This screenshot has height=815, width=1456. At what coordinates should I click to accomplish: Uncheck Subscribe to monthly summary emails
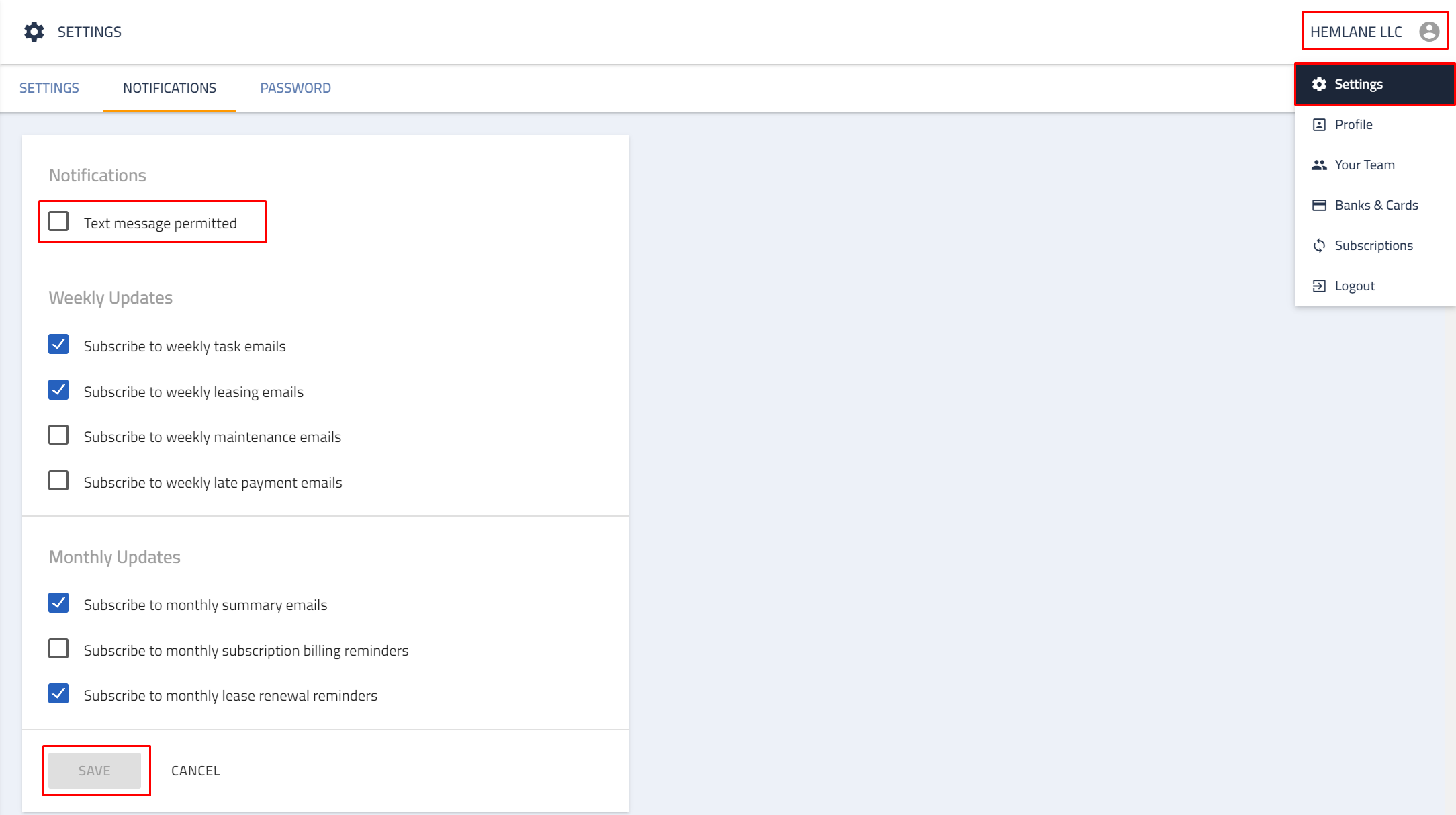click(58, 603)
